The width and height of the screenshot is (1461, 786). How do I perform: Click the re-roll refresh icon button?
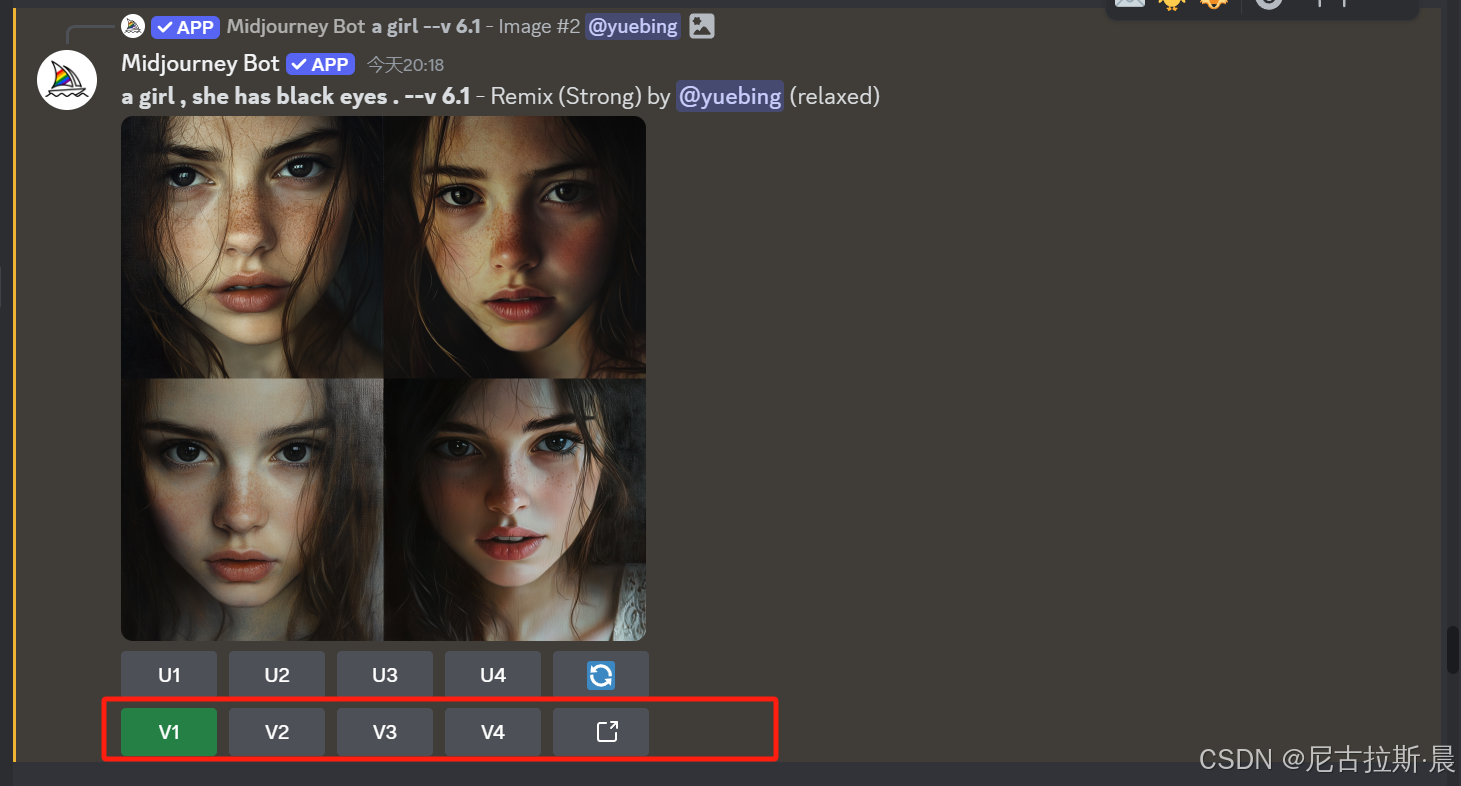601,675
